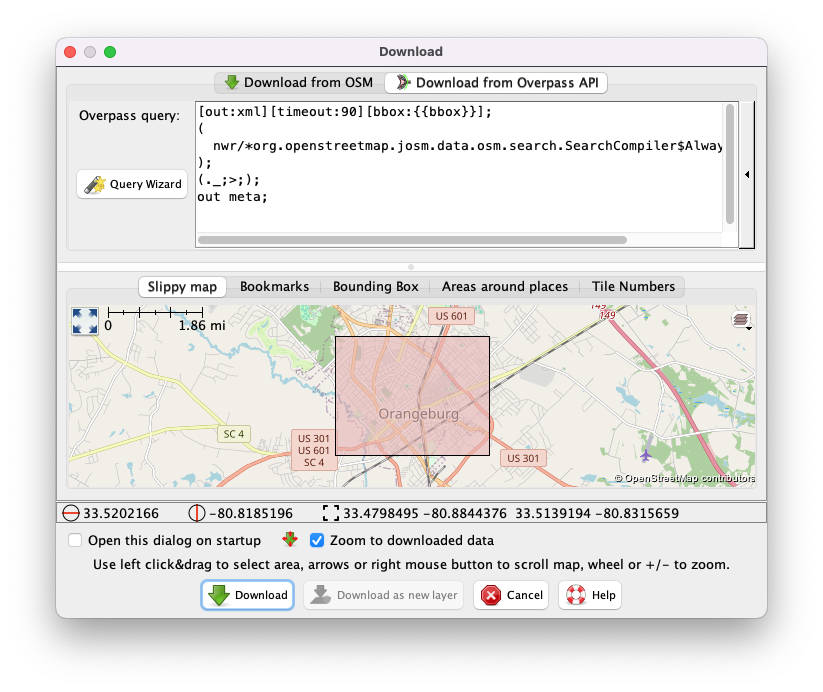Switch to the Bookmarks tab
Screen dimensions: 823x692
(x=274, y=287)
